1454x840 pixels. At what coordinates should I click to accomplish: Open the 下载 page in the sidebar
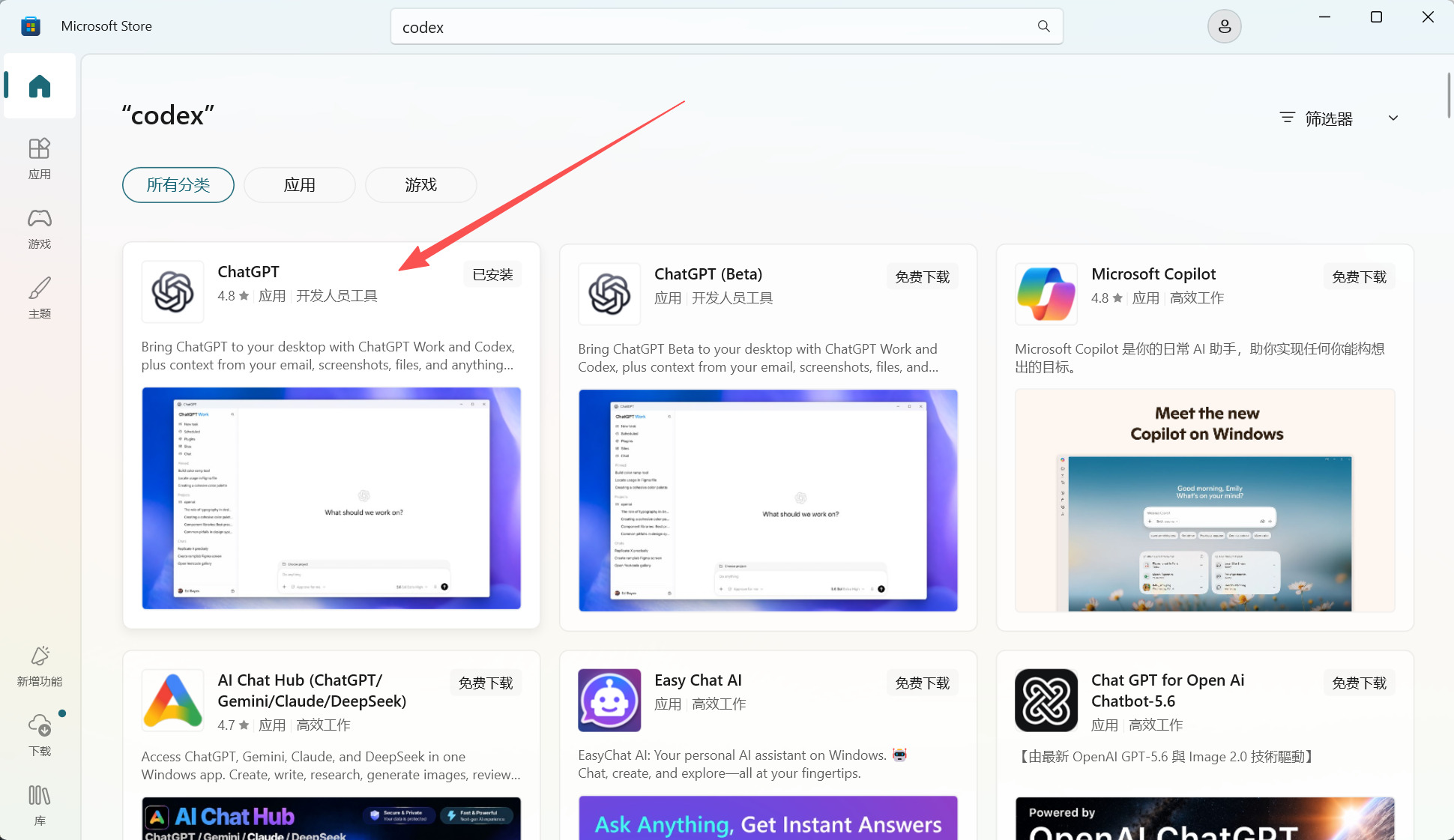tap(40, 736)
